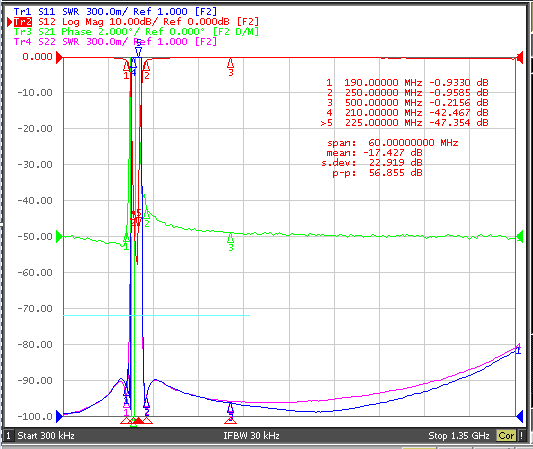Click the Cor correction status indicator
This screenshot has height=449, width=533.
tap(506, 435)
